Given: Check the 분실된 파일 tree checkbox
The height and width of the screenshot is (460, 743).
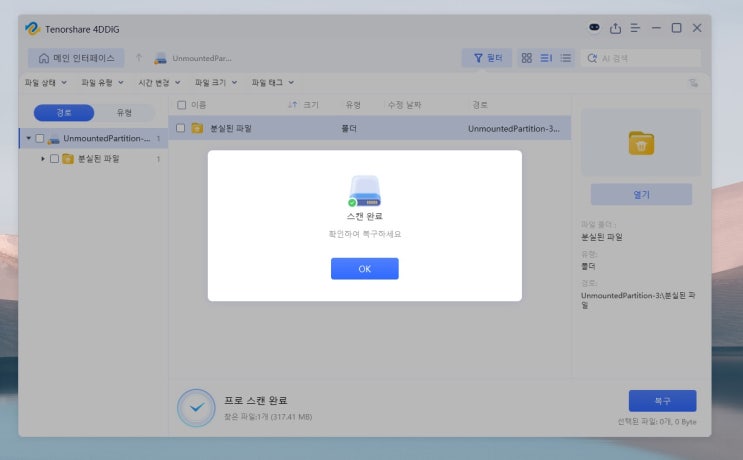Looking at the screenshot, I should pyautogui.click(x=54, y=159).
